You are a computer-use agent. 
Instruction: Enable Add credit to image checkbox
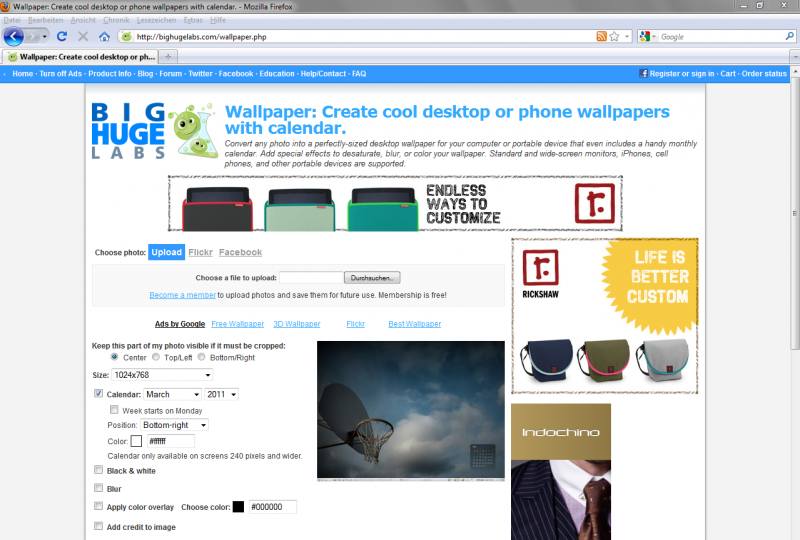click(98, 526)
